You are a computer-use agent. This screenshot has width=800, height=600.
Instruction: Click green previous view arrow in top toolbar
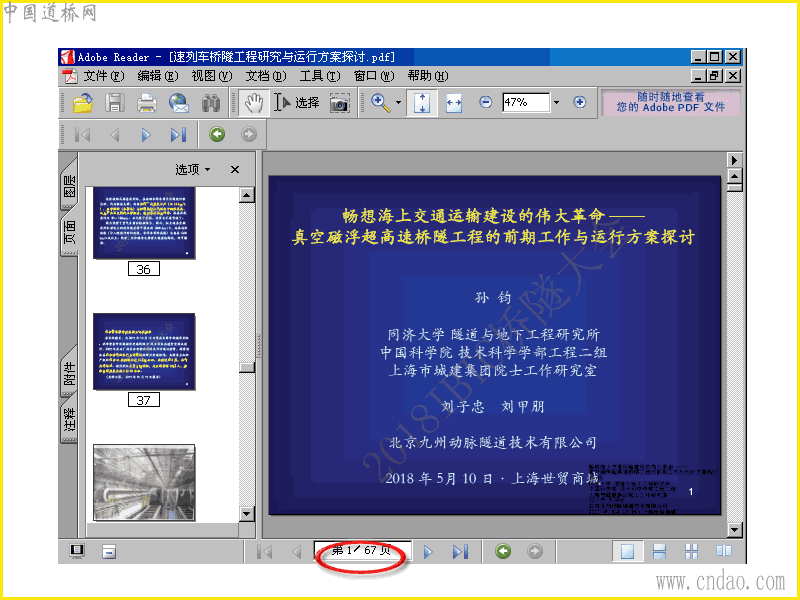coord(217,134)
